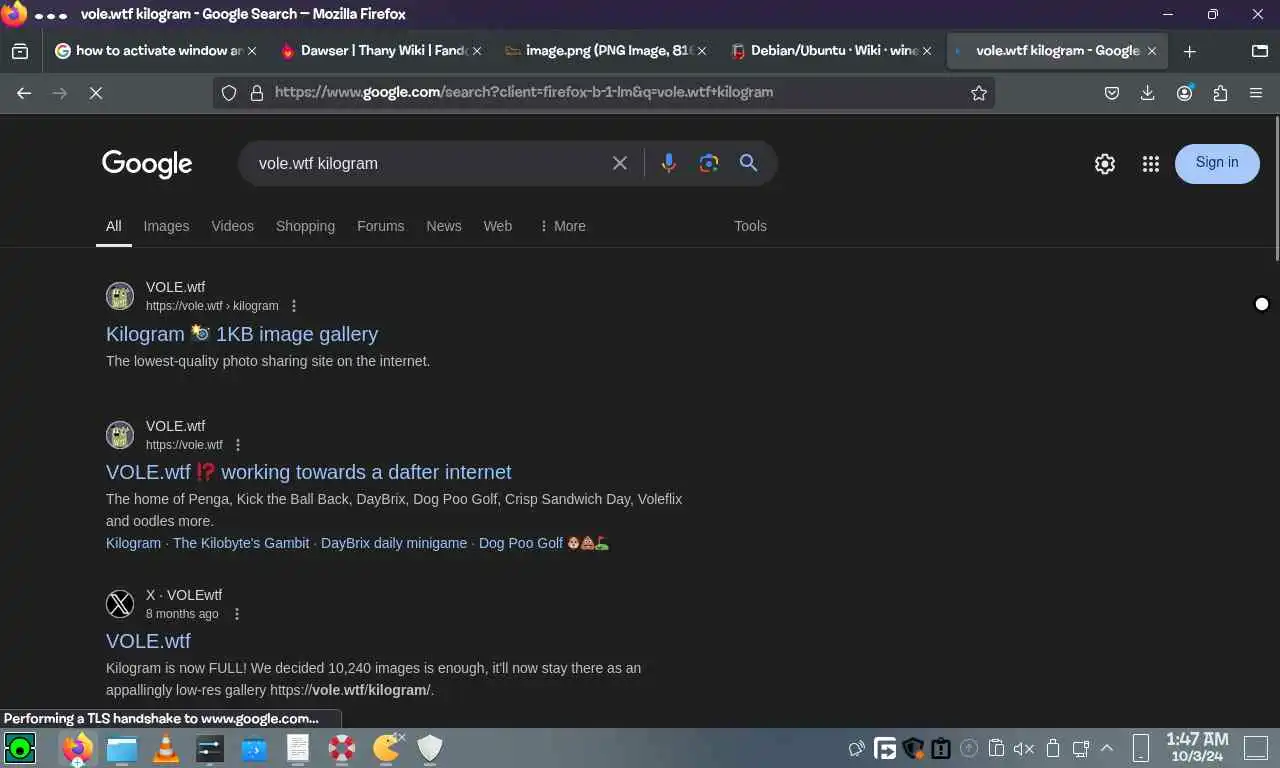
Task: Go back to previous page
Action: (x=24, y=93)
